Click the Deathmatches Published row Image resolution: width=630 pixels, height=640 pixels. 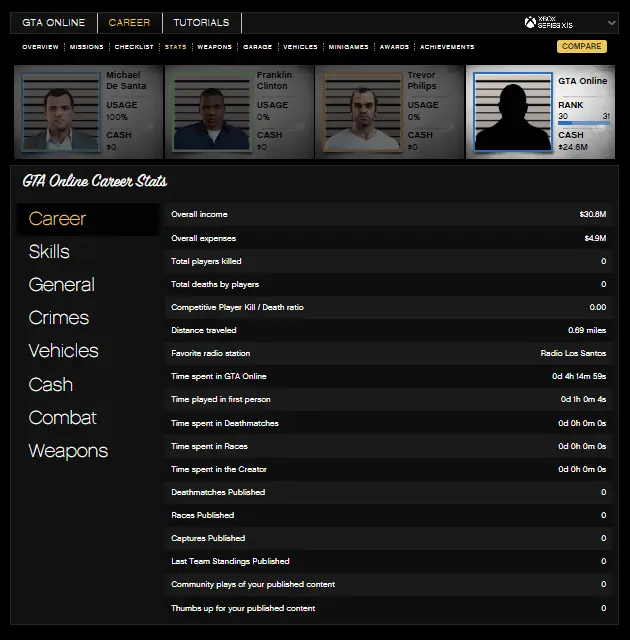click(x=389, y=492)
